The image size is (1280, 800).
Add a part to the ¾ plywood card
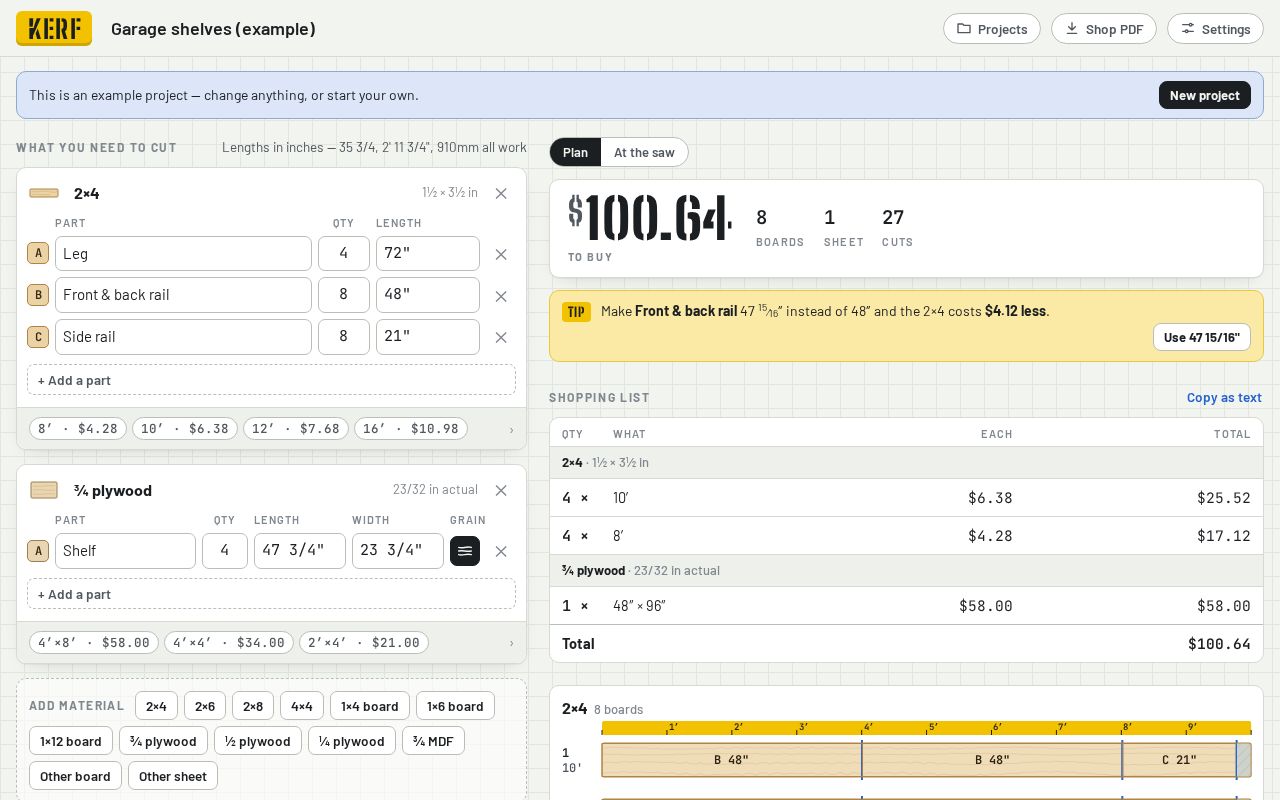[271, 594]
